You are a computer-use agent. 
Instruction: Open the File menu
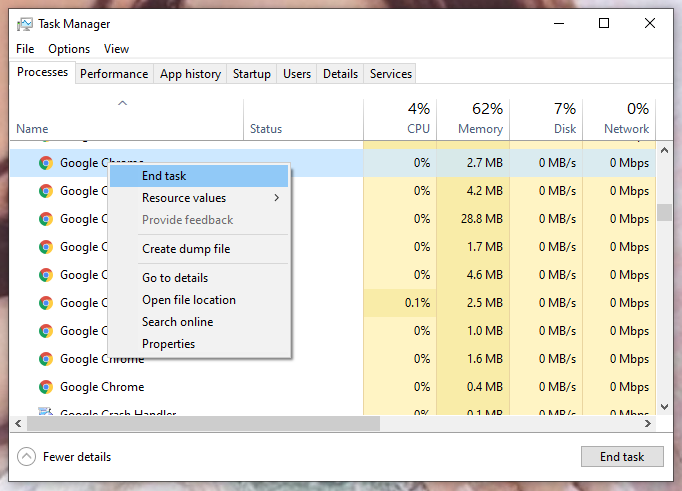click(25, 49)
